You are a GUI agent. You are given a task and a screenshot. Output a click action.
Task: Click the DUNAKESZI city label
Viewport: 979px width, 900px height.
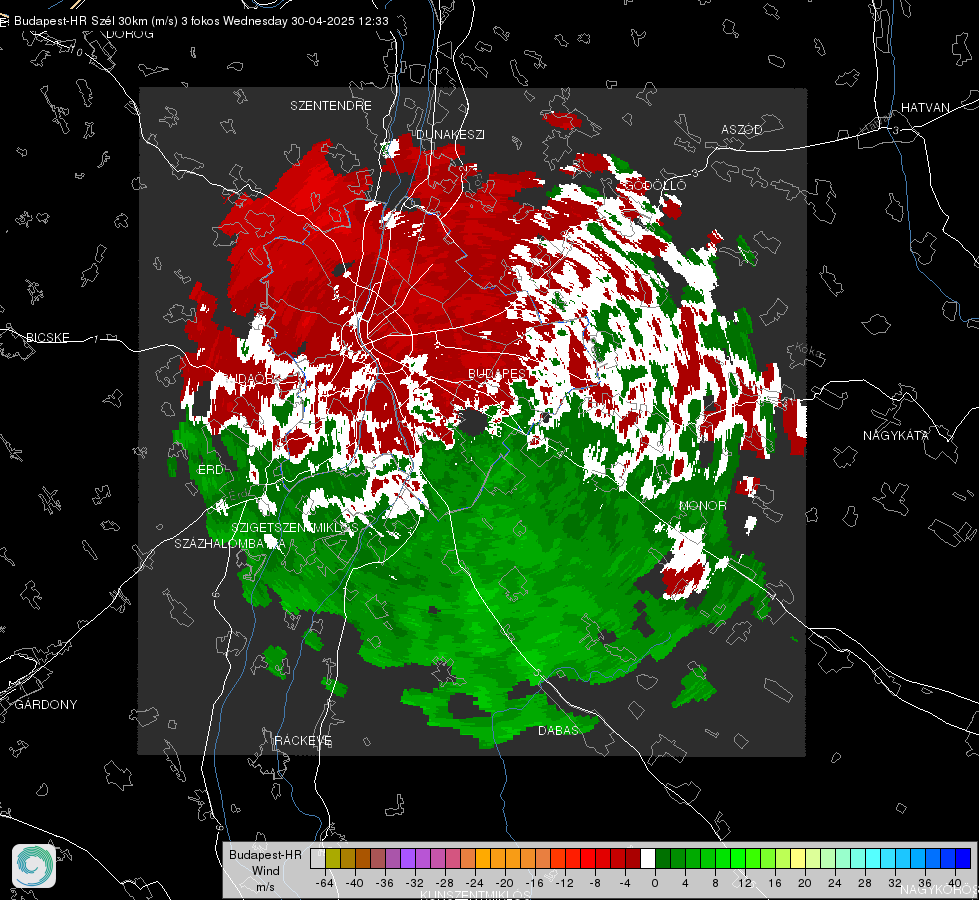[450, 134]
